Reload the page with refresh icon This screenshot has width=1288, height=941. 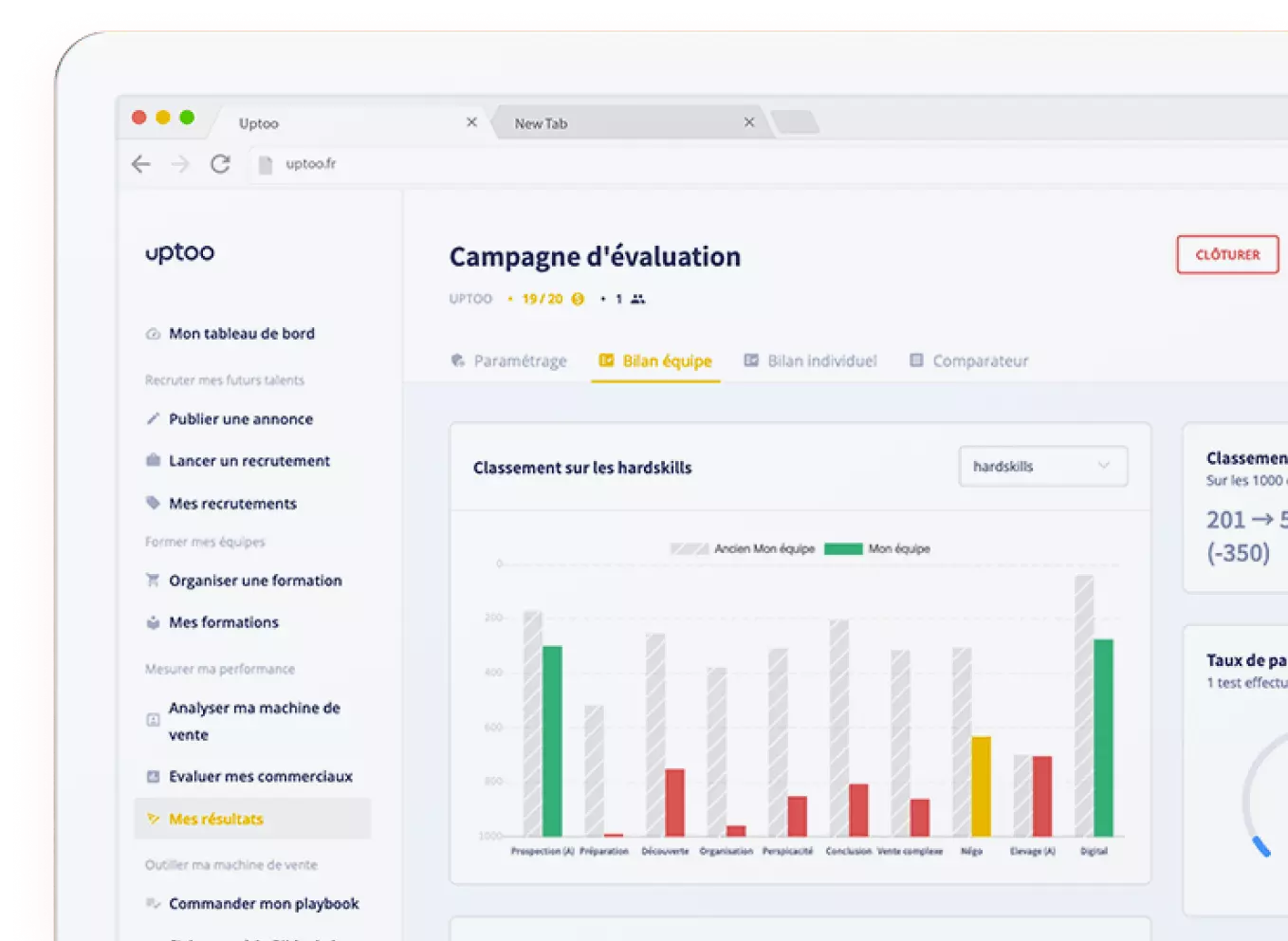click(220, 164)
